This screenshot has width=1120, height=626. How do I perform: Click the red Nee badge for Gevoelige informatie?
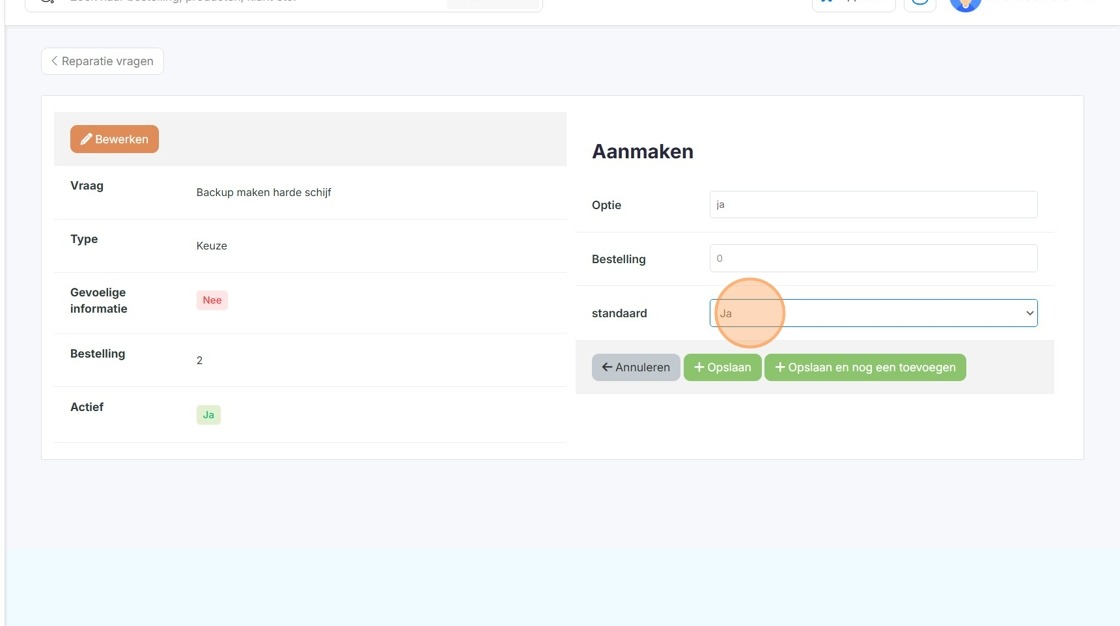point(212,300)
